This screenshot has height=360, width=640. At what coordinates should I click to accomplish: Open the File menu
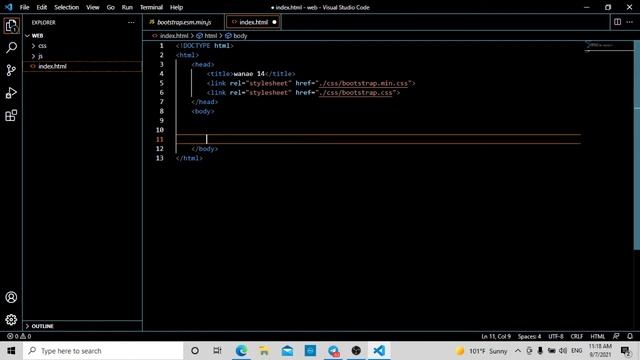tap(24, 7)
